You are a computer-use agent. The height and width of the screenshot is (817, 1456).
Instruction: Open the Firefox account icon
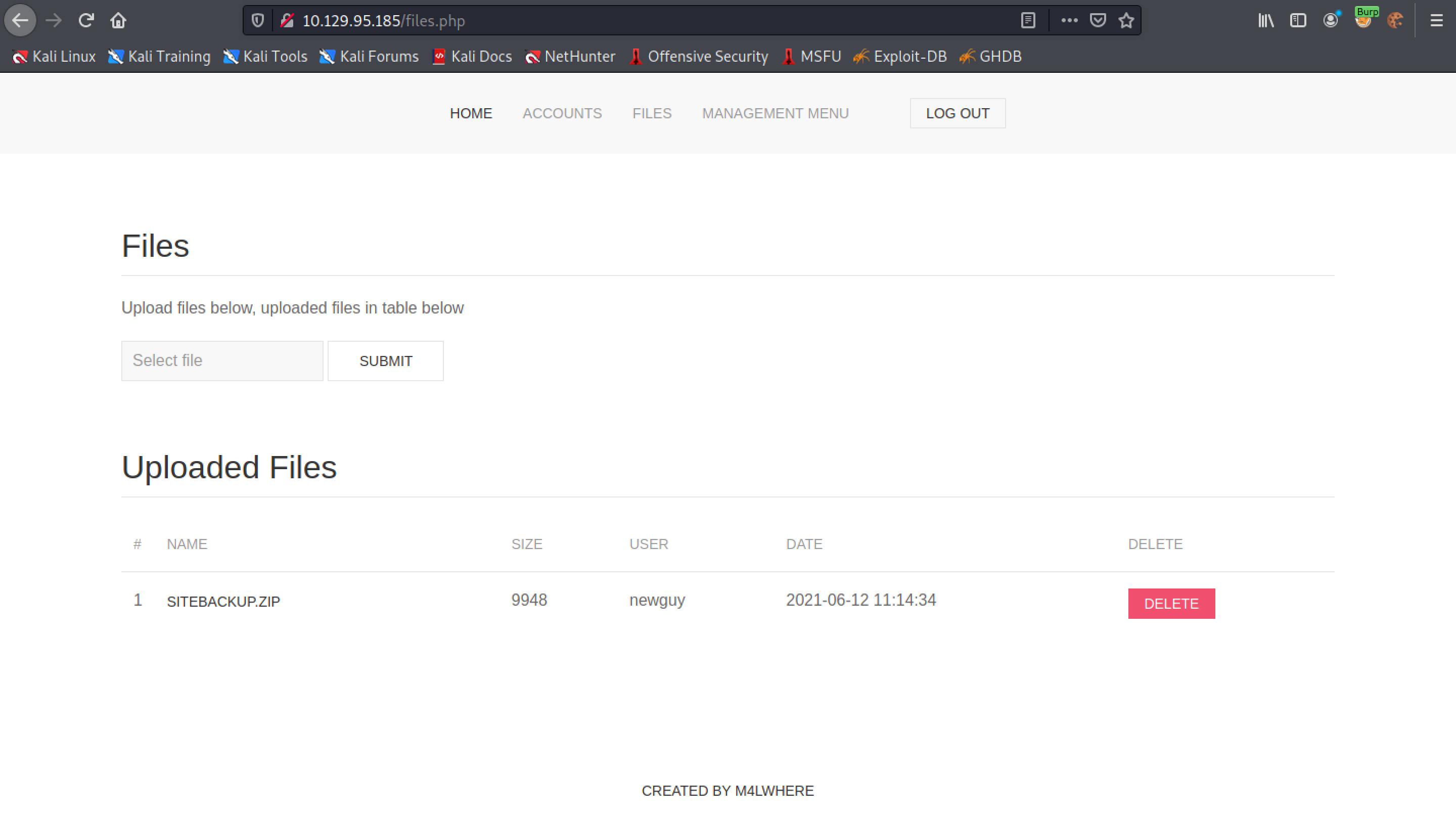pyautogui.click(x=1331, y=20)
